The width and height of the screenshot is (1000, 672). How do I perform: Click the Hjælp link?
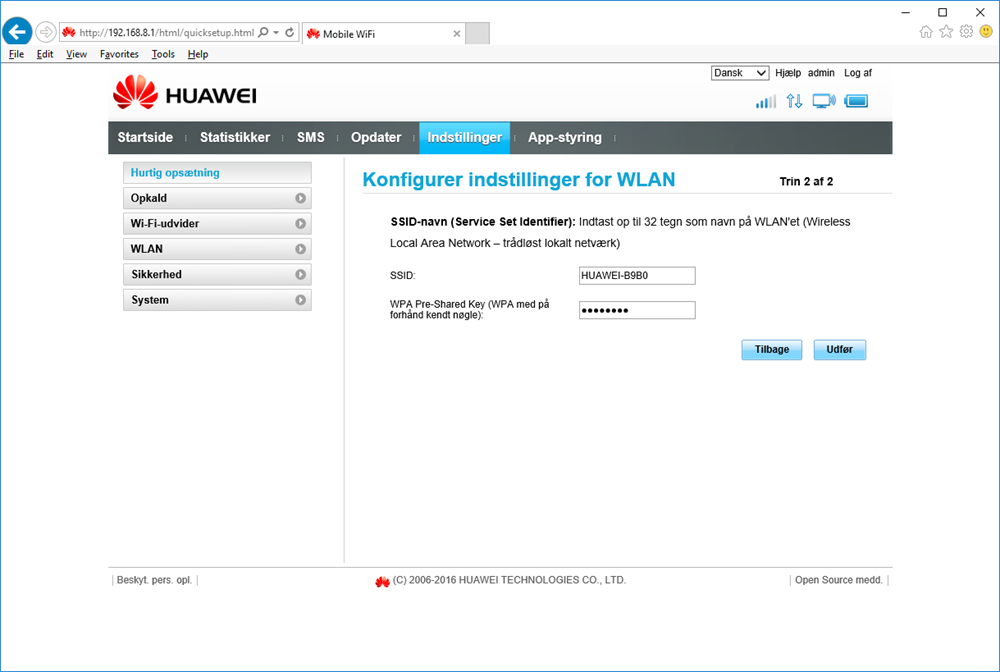coord(788,73)
